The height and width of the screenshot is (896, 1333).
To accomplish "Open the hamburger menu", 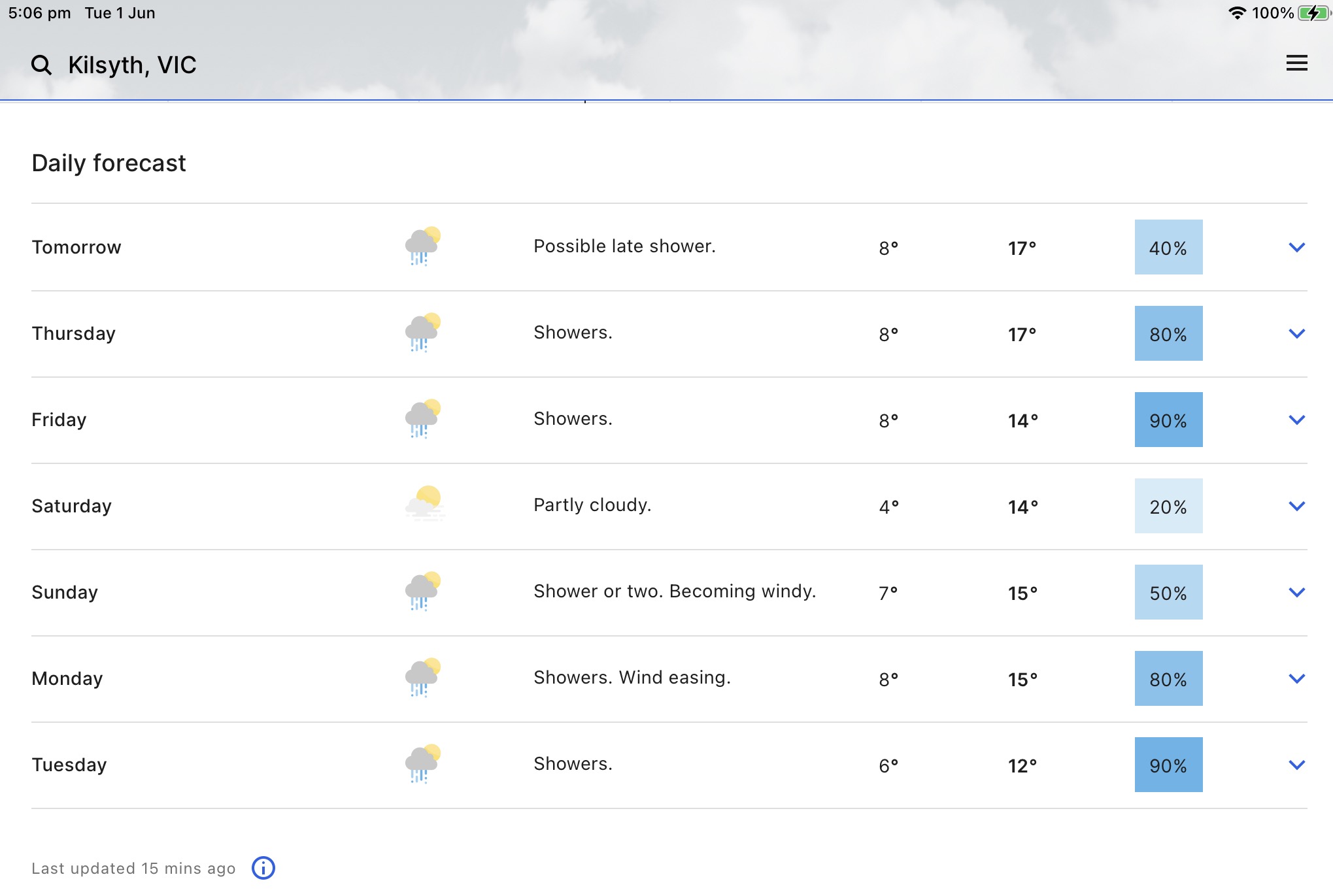I will pos(1296,63).
